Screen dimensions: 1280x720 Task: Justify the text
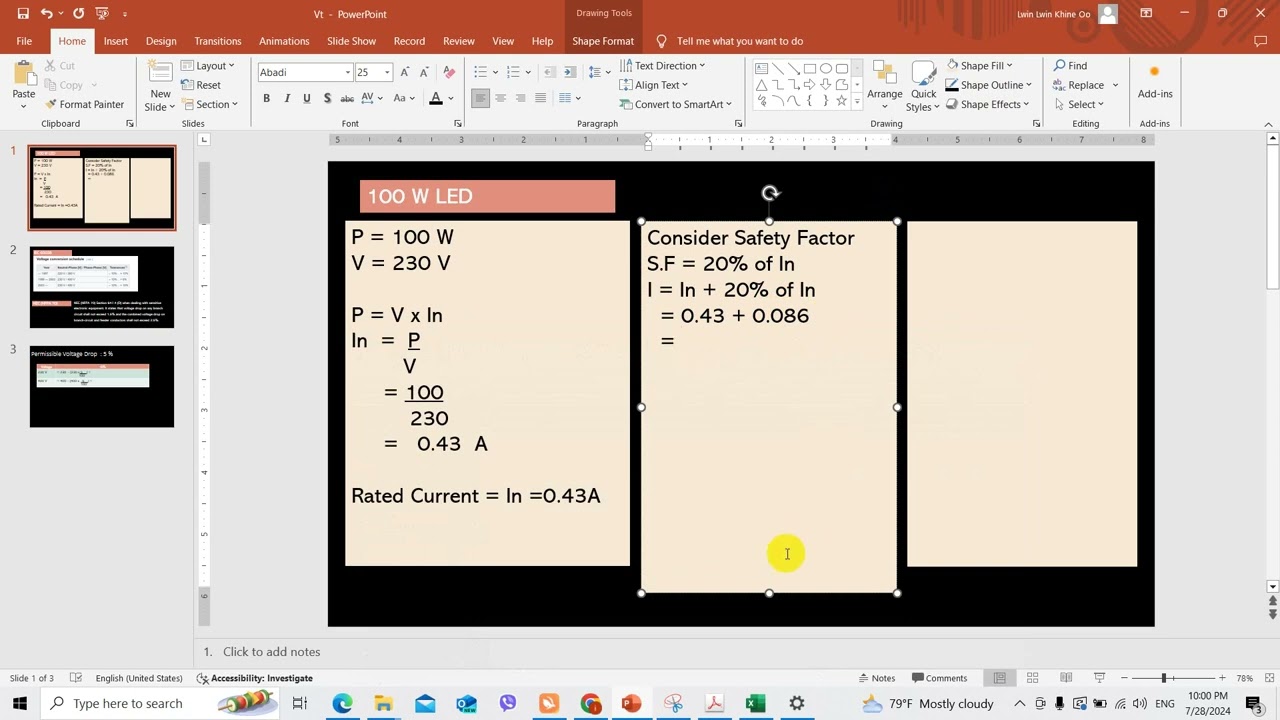[541, 98]
